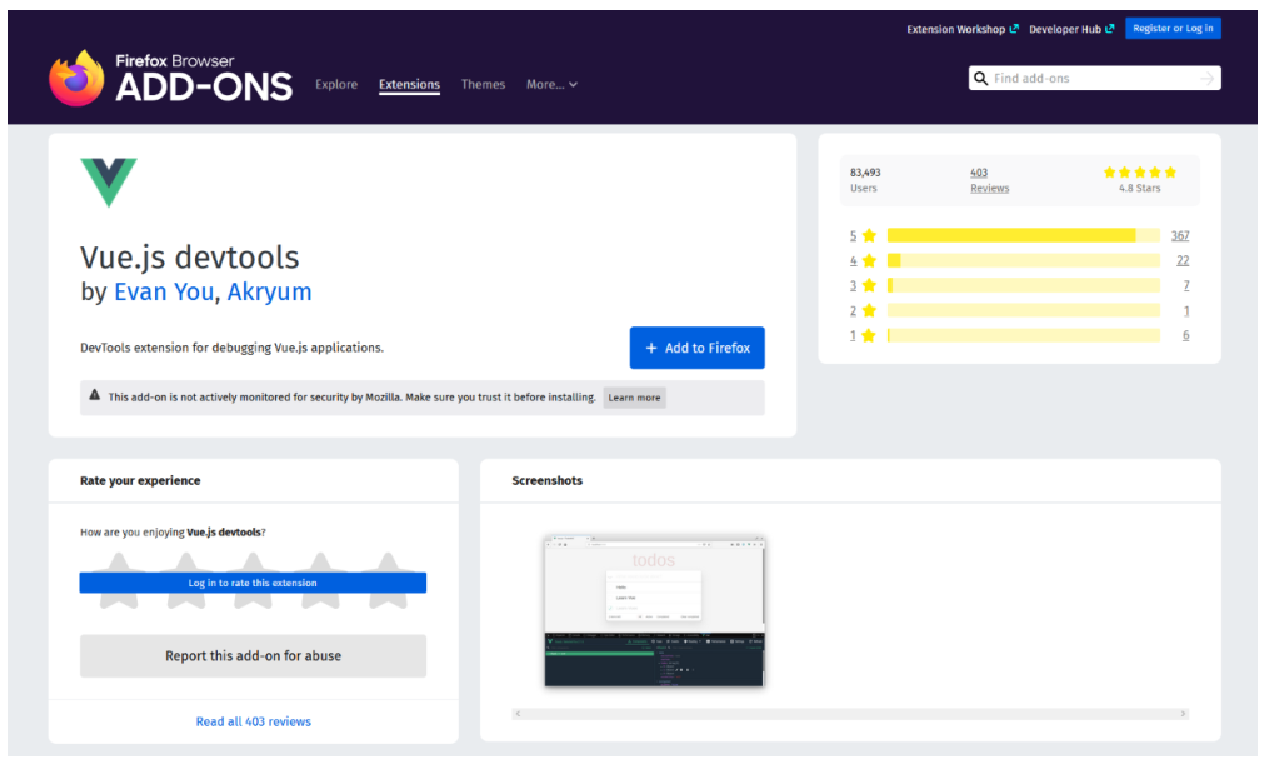Open the 367 five-star reviews count
The height and width of the screenshot is (767, 1265).
1180,236
